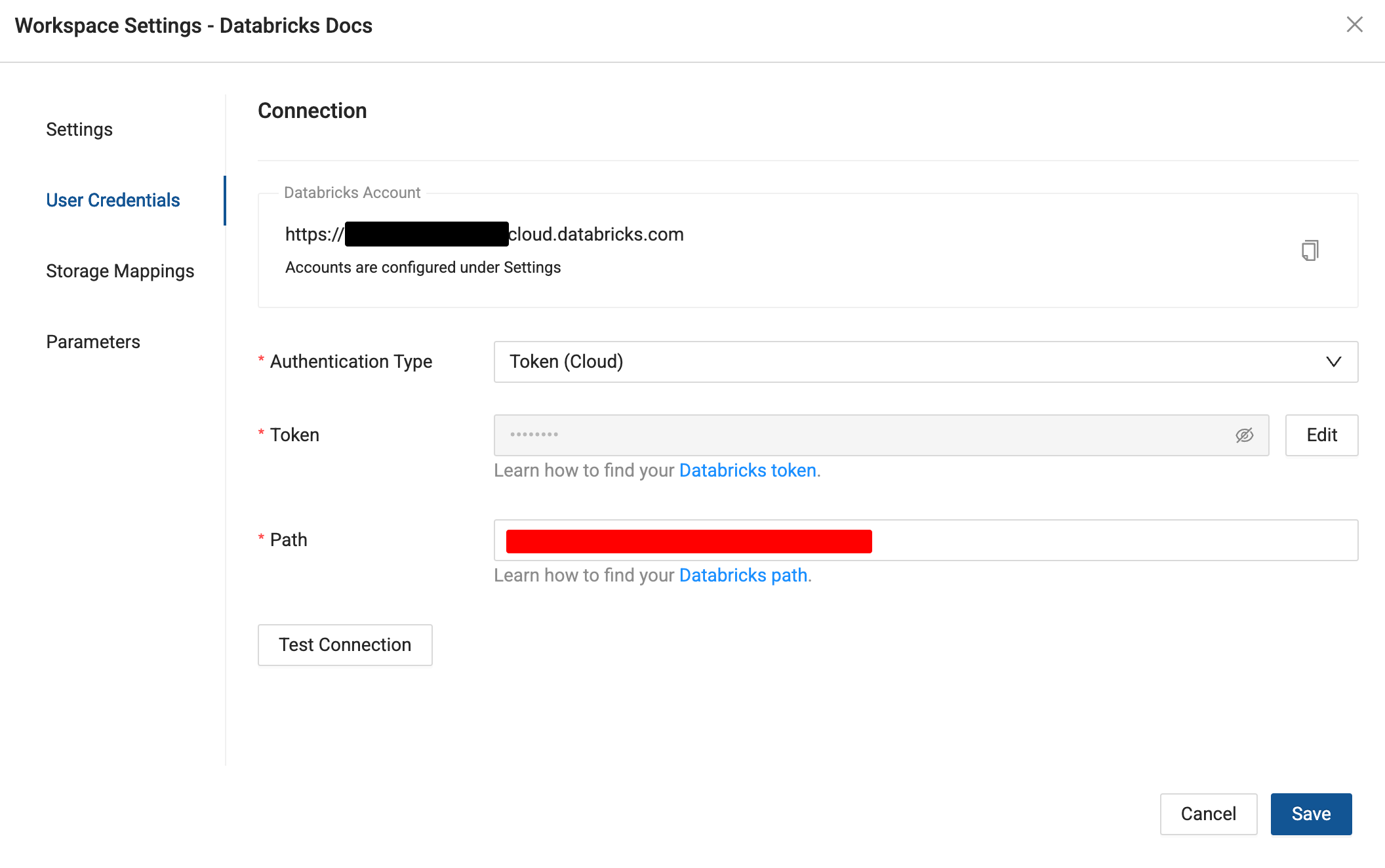Go to the Parameters section
The width and height of the screenshot is (1385, 868).
(93, 342)
